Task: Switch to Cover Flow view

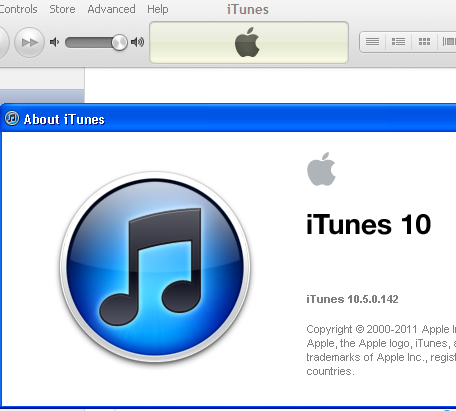Action: [x=448, y=42]
